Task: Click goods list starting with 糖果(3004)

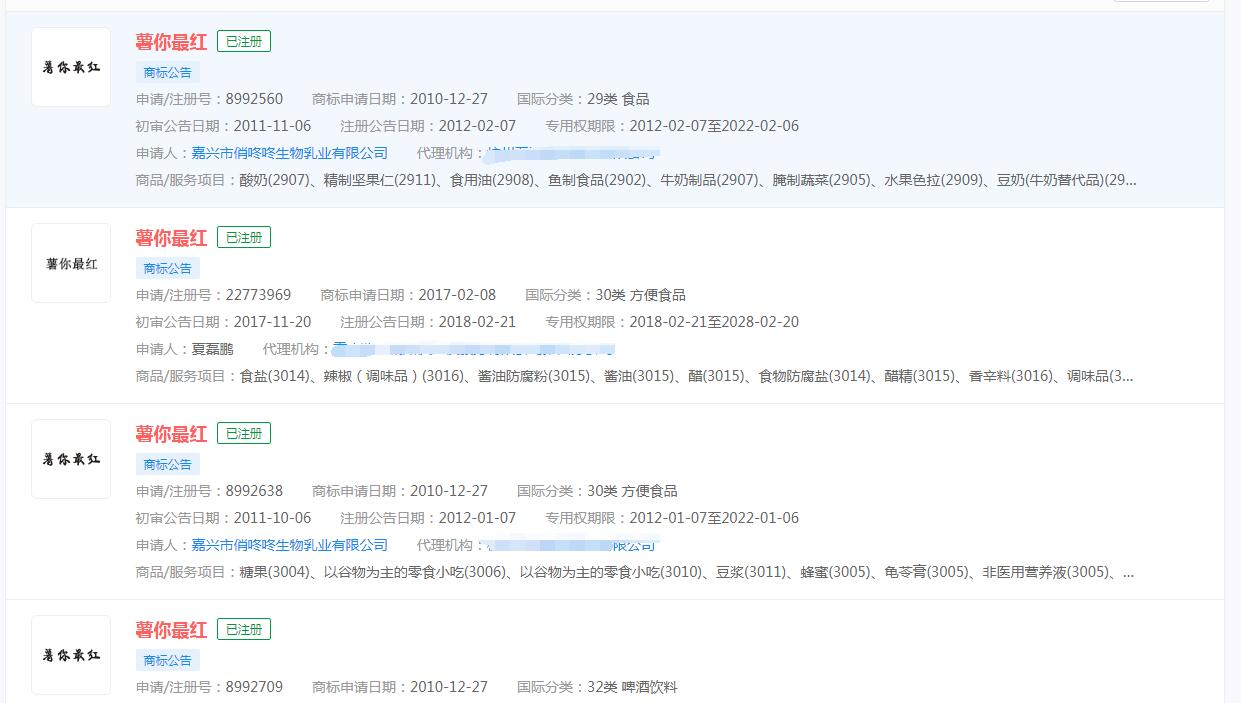Action: [x=687, y=572]
